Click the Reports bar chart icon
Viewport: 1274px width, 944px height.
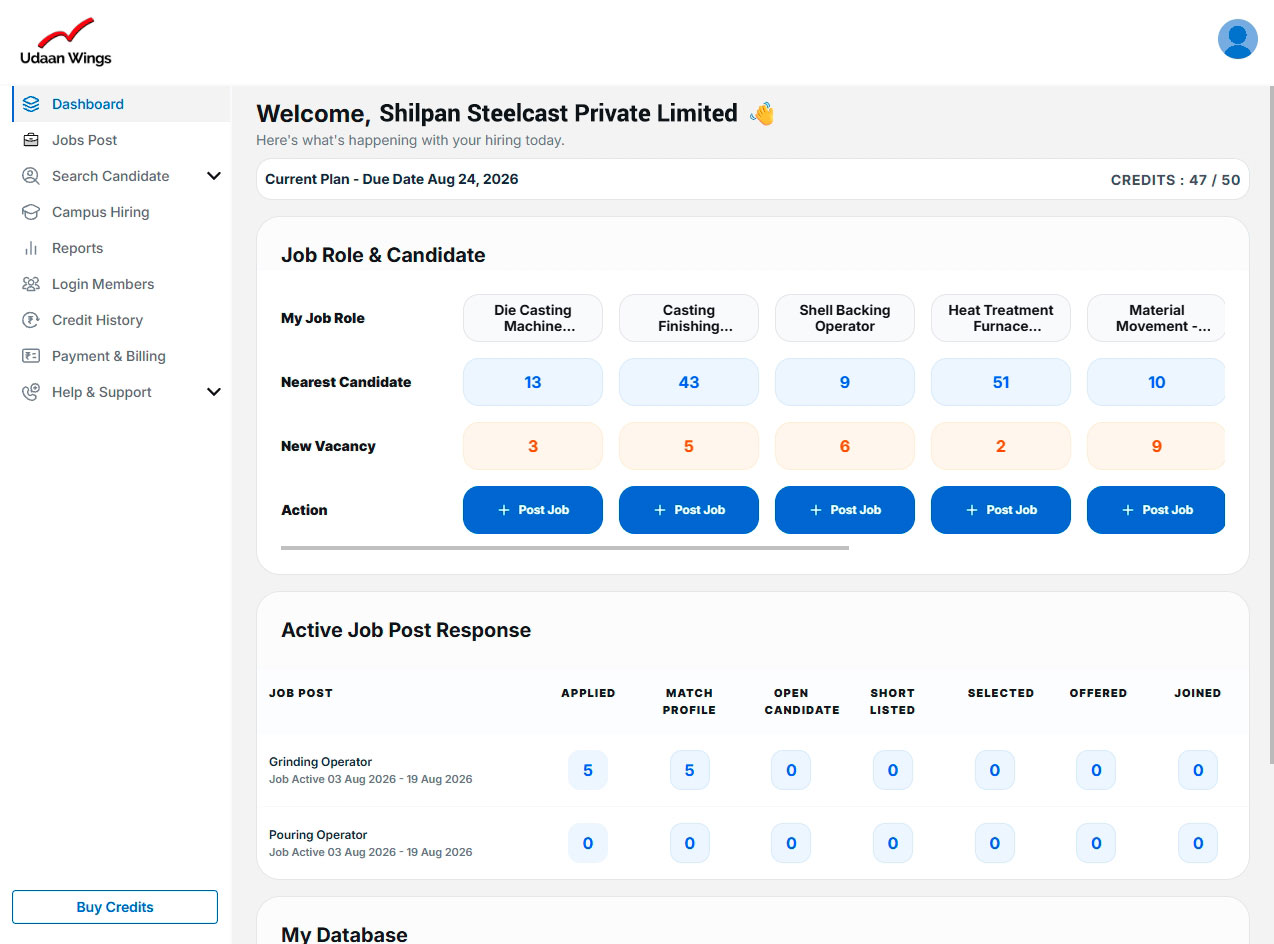[x=31, y=248]
